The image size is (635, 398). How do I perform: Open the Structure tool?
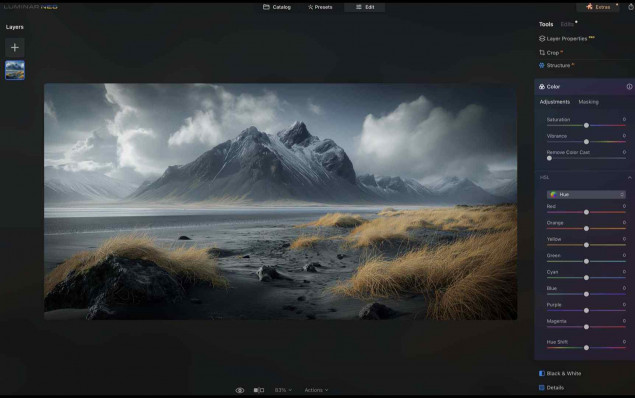(x=556, y=65)
